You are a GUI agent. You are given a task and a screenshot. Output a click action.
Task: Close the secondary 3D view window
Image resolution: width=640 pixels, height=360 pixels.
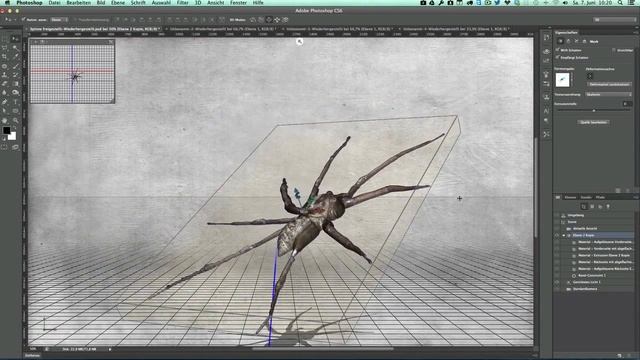click(x=36, y=42)
